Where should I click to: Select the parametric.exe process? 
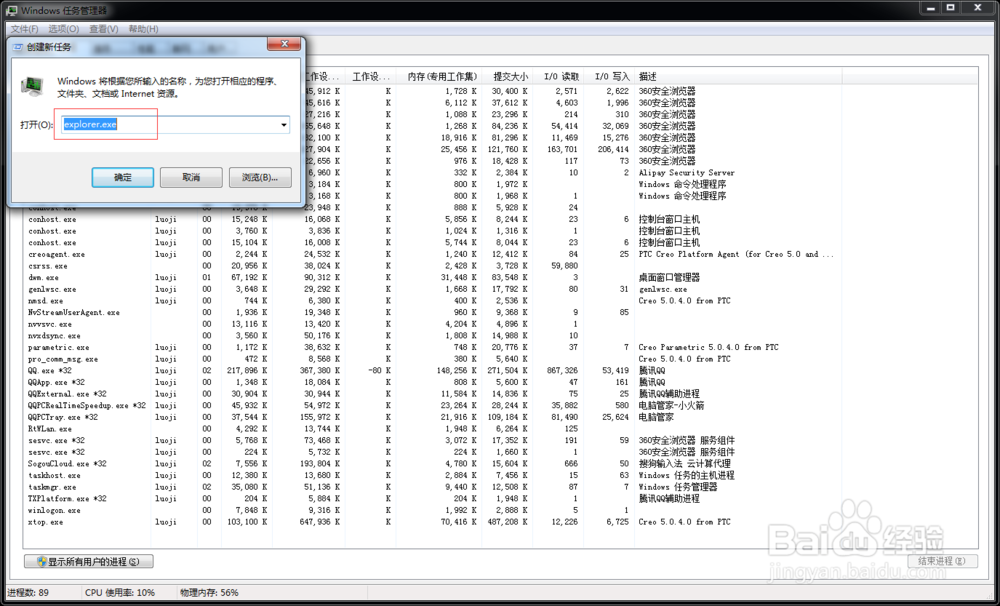(x=59, y=347)
